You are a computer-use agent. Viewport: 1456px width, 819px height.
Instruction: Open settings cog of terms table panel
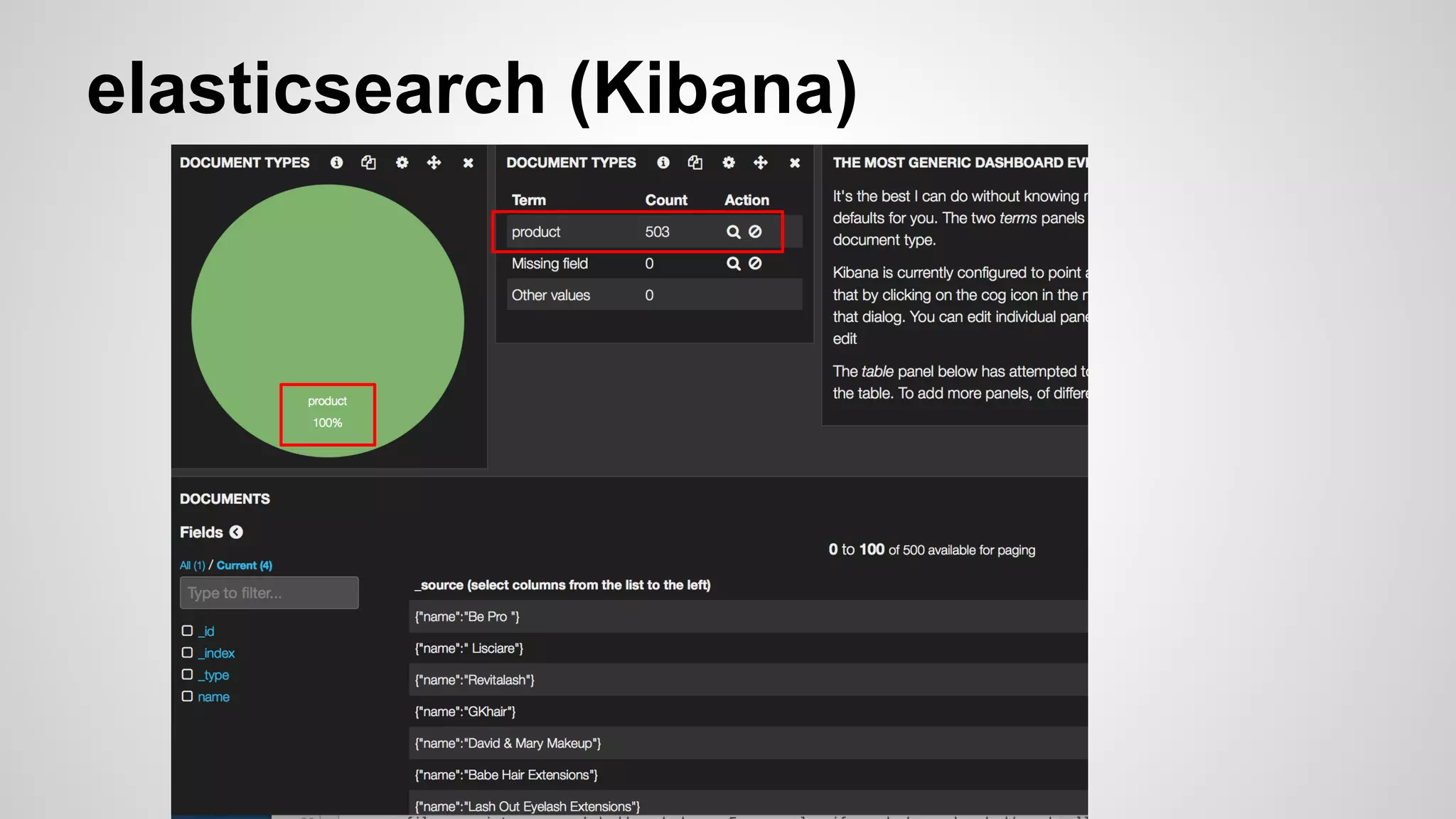coord(729,163)
